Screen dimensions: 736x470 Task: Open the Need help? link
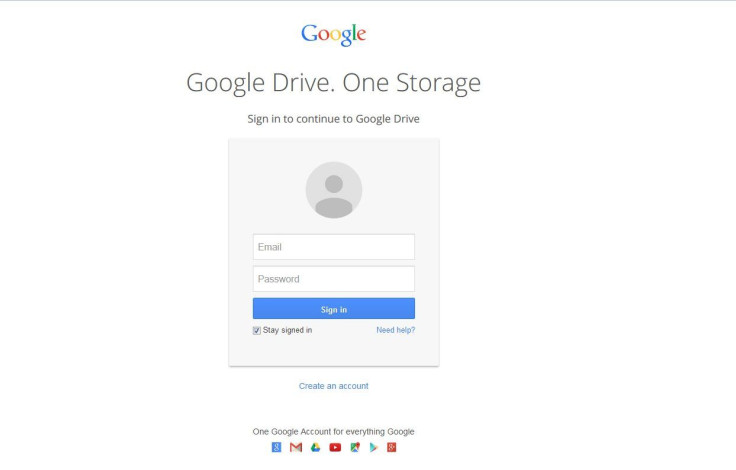pos(396,330)
